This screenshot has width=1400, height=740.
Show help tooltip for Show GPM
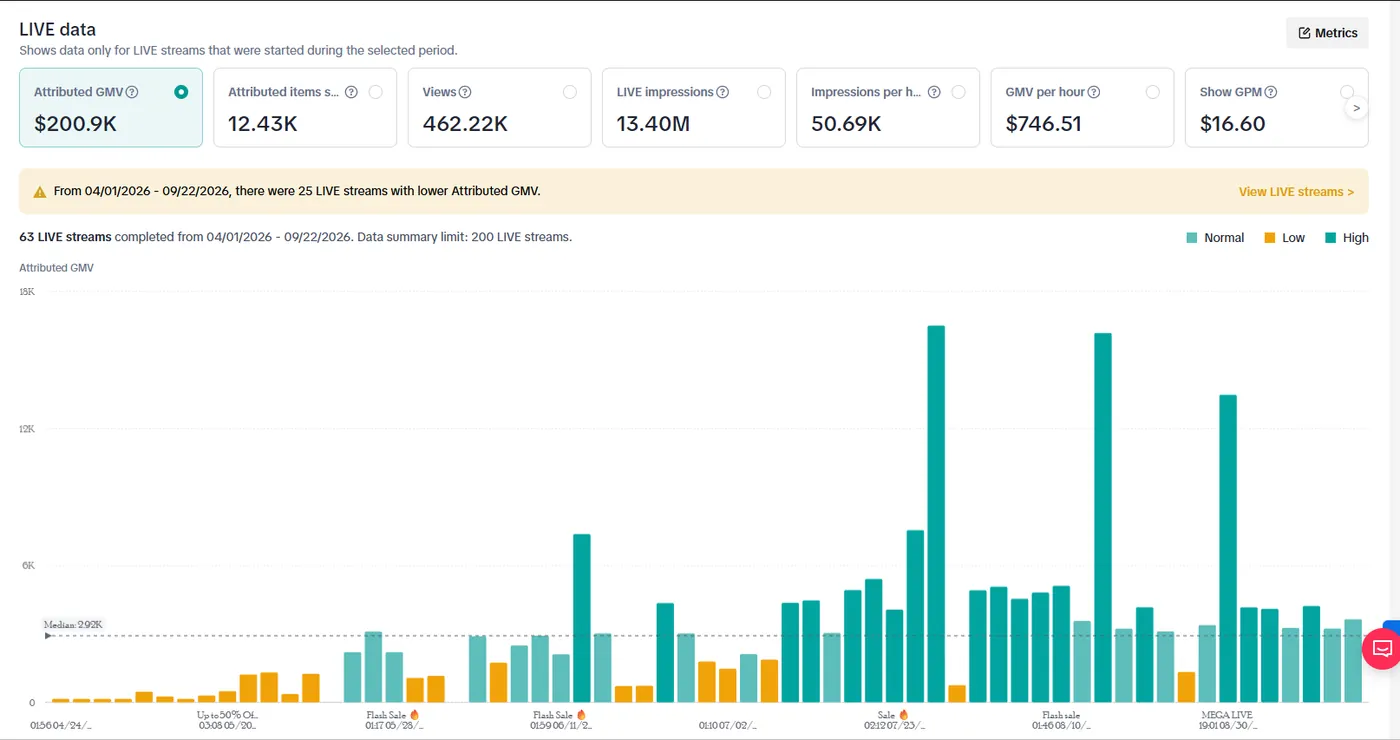point(1270,92)
